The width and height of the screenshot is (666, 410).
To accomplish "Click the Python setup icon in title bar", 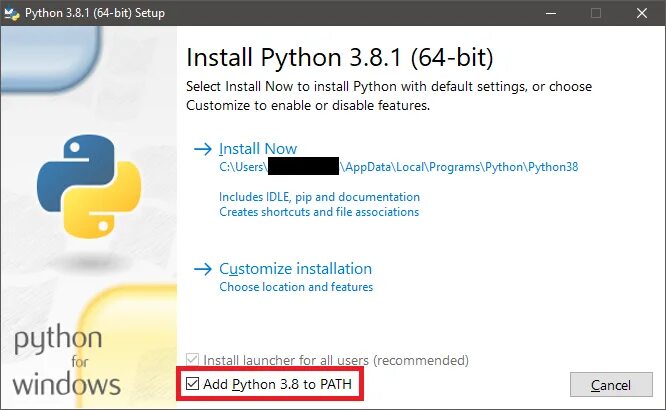I will 11,14.
